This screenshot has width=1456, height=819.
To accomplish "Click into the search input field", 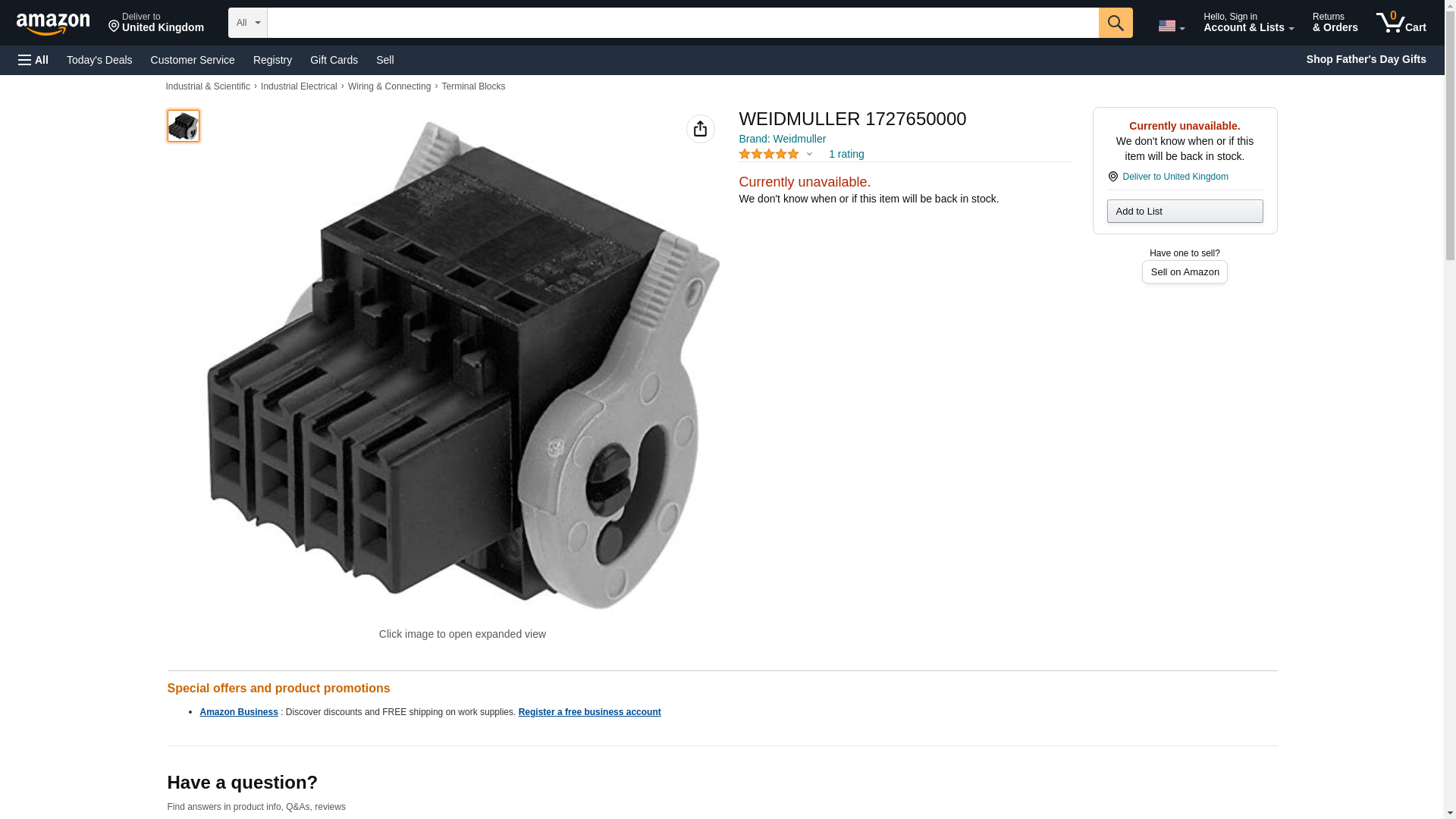I will [x=682, y=23].
